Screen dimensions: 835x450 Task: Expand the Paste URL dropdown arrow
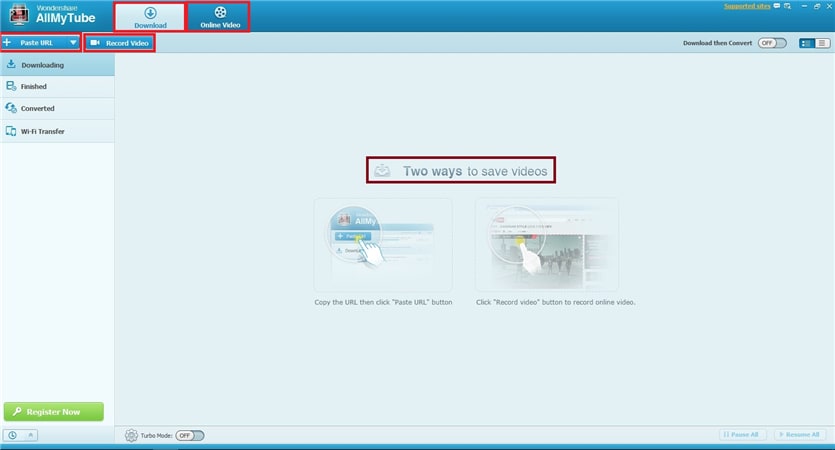[x=73, y=43]
